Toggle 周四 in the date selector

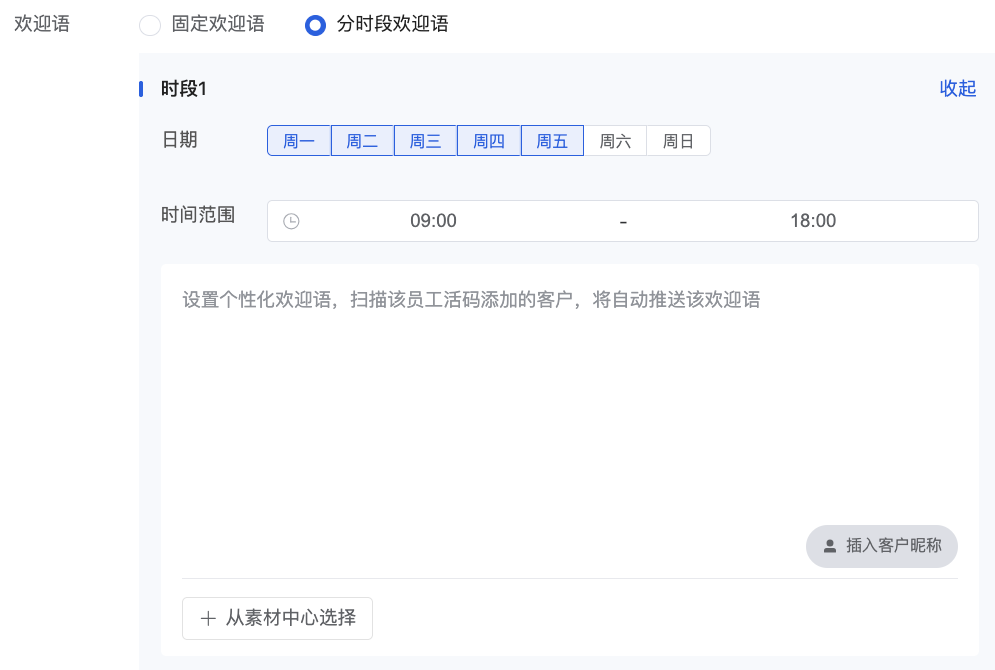pyautogui.click(x=489, y=141)
